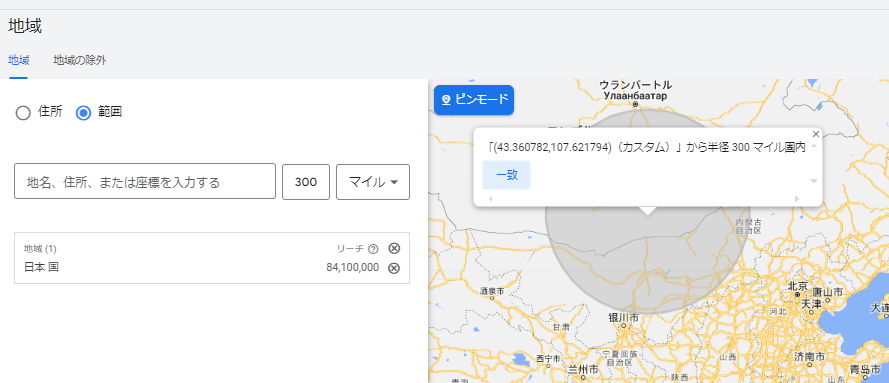Close the map info popup
The height and width of the screenshot is (383, 889).
click(x=816, y=134)
